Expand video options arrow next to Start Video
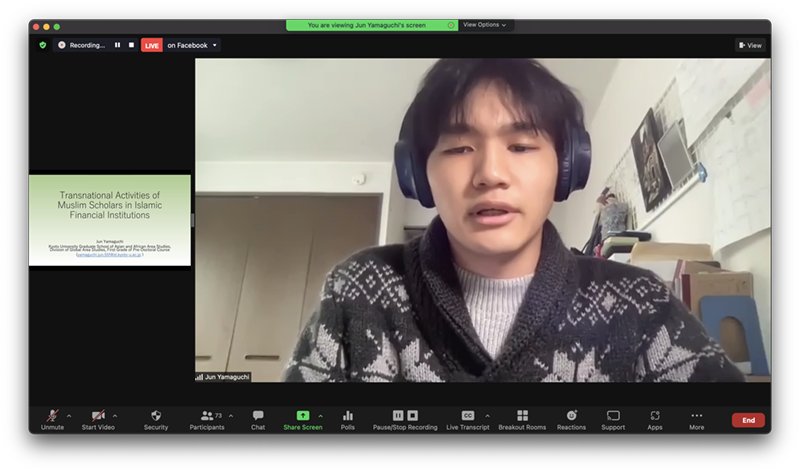The height and width of the screenshot is (472, 800). (115, 415)
